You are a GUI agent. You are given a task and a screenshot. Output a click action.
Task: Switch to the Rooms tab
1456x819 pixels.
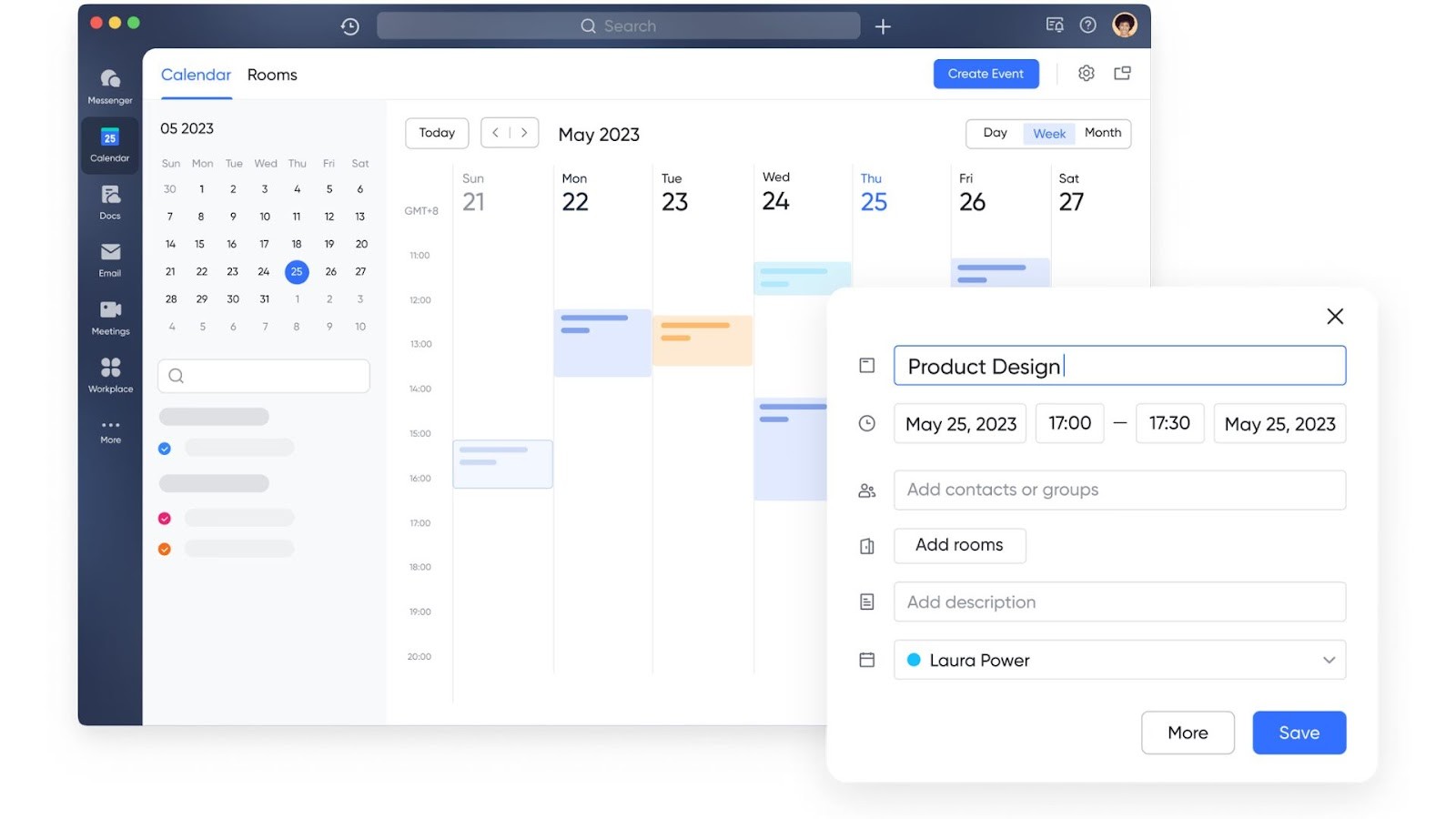tap(271, 75)
